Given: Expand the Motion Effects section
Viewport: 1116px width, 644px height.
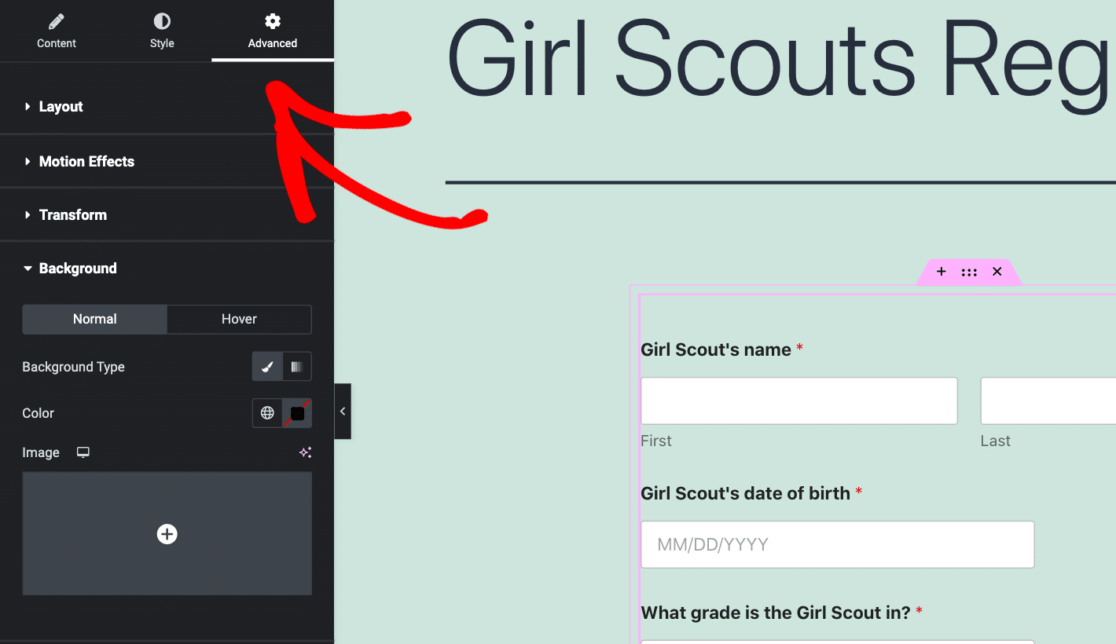Looking at the screenshot, I should pyautogui.click(x=167, y=162).
